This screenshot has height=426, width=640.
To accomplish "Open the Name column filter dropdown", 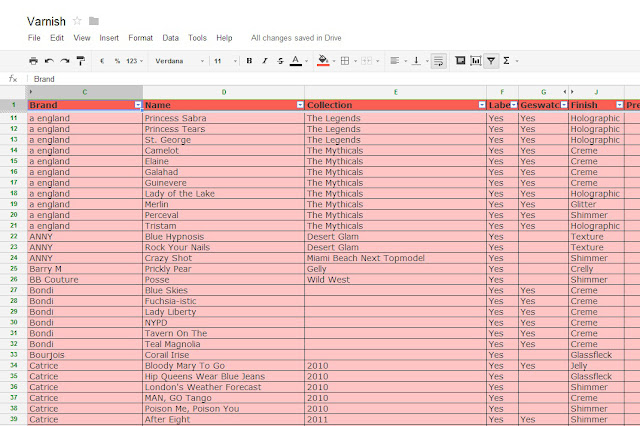I will click(x=300, y=105).
